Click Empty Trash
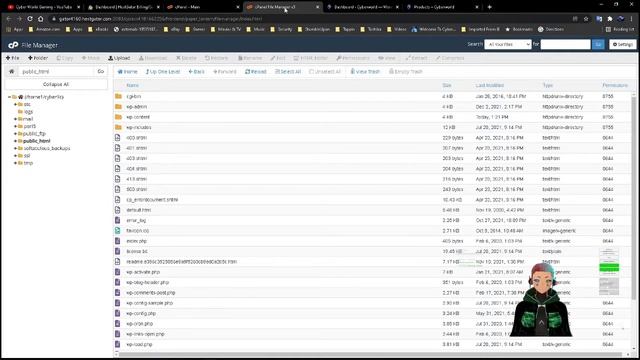The width and height of the screenshot is (640, 360). 405,71
